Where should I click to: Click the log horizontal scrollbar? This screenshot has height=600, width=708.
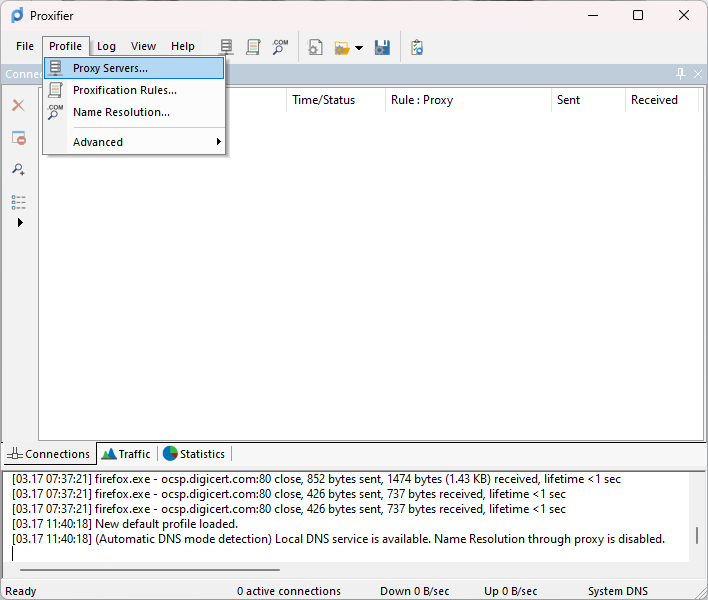click(x=150, y=570)
